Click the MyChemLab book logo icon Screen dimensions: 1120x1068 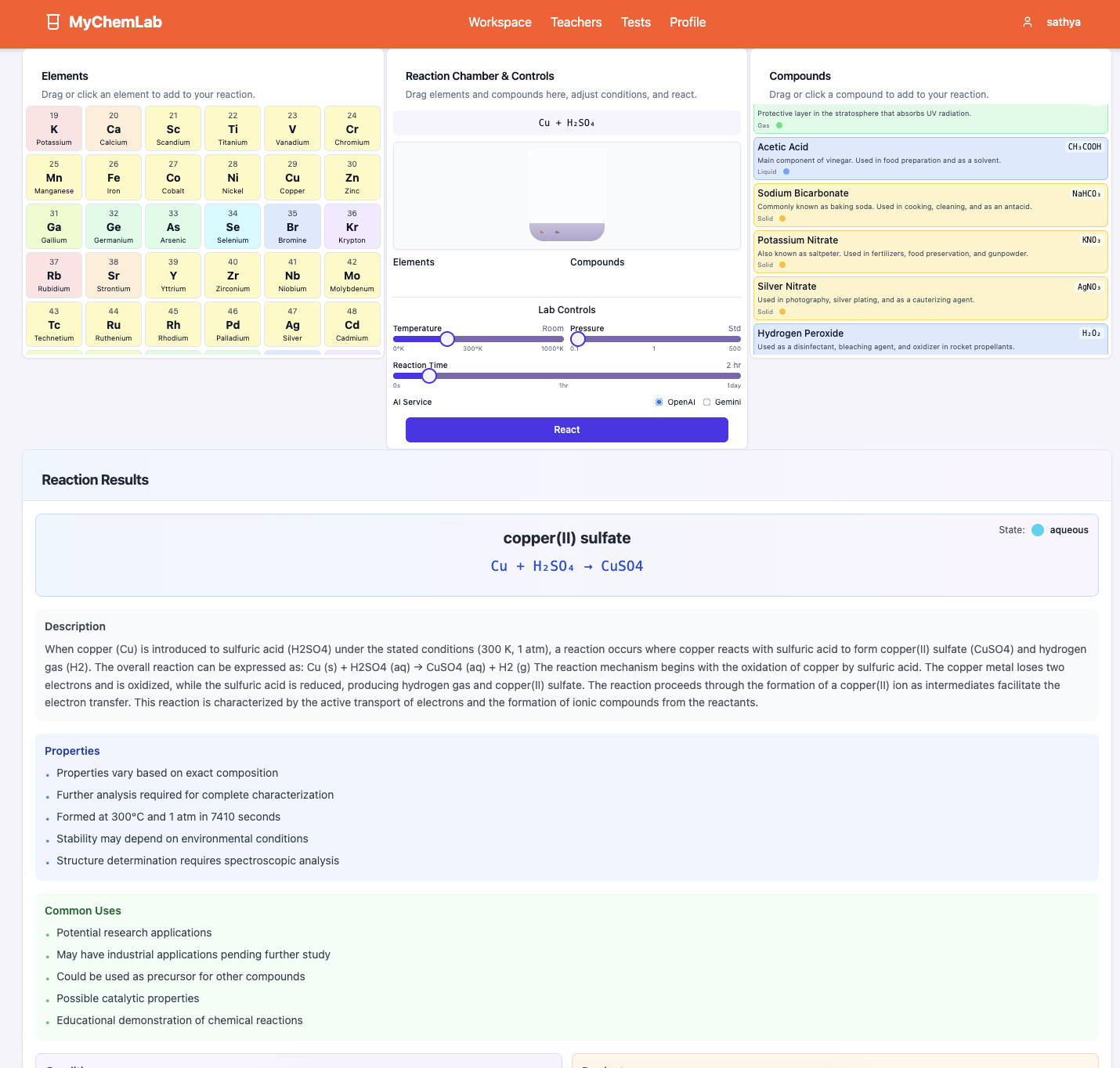[x=52, y=22]
